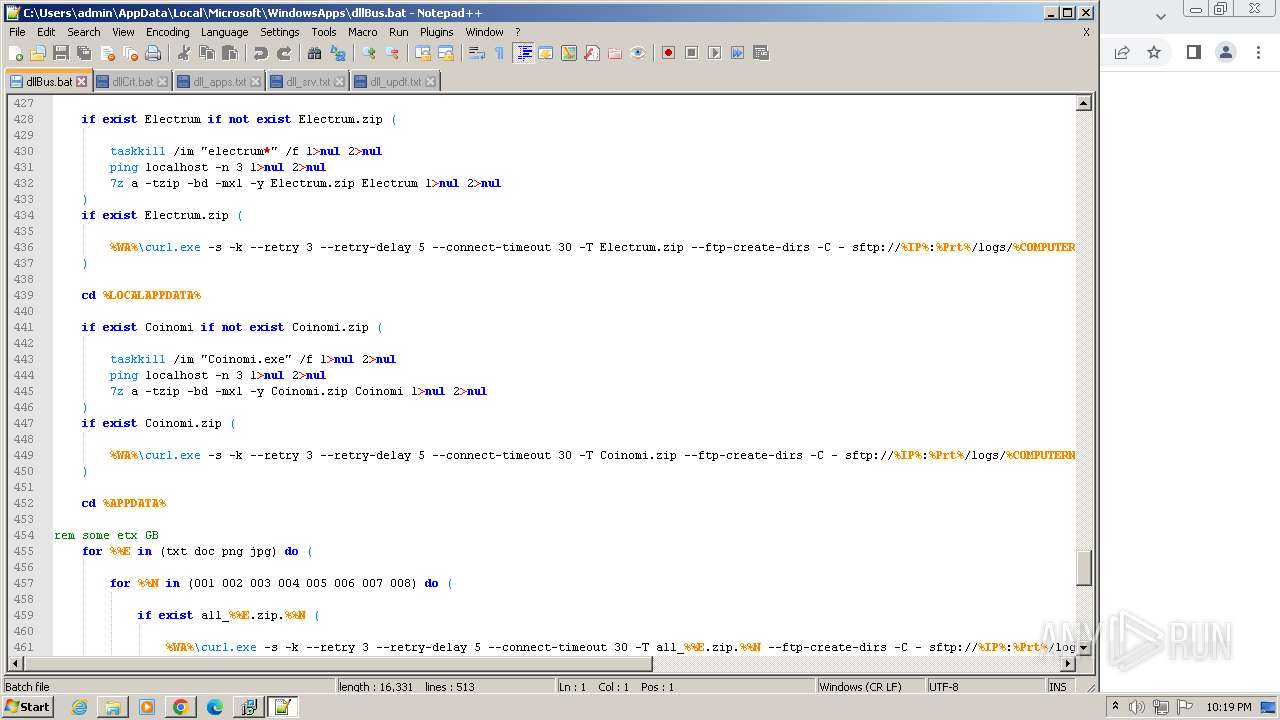Image resolution: width=1280 pixels, height=720 pixels.
Task: Open Internet Explorer from the taskbar
Action: click(x=79, y=707)
